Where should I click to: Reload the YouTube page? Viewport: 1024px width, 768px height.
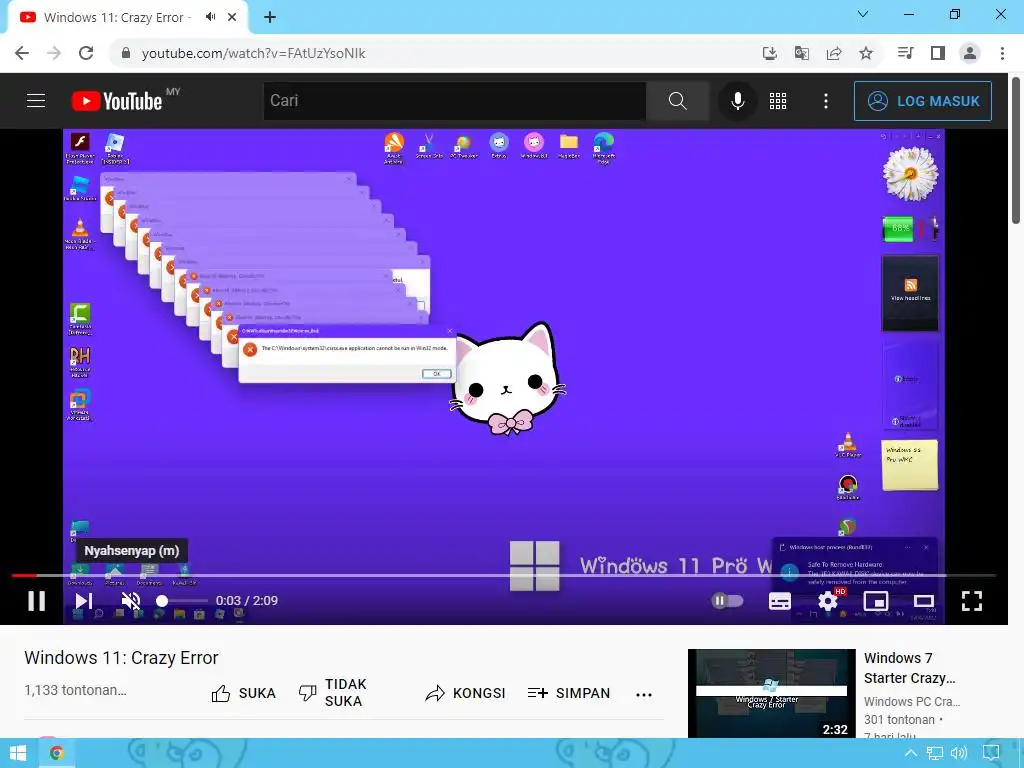coord(86,53)
